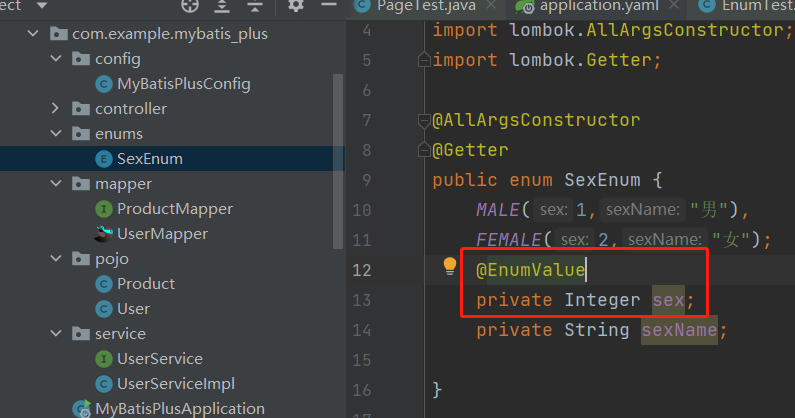Click the Expand All toolbar icon
The width and height of the screenshot is (795, 418).
(222, 6)
